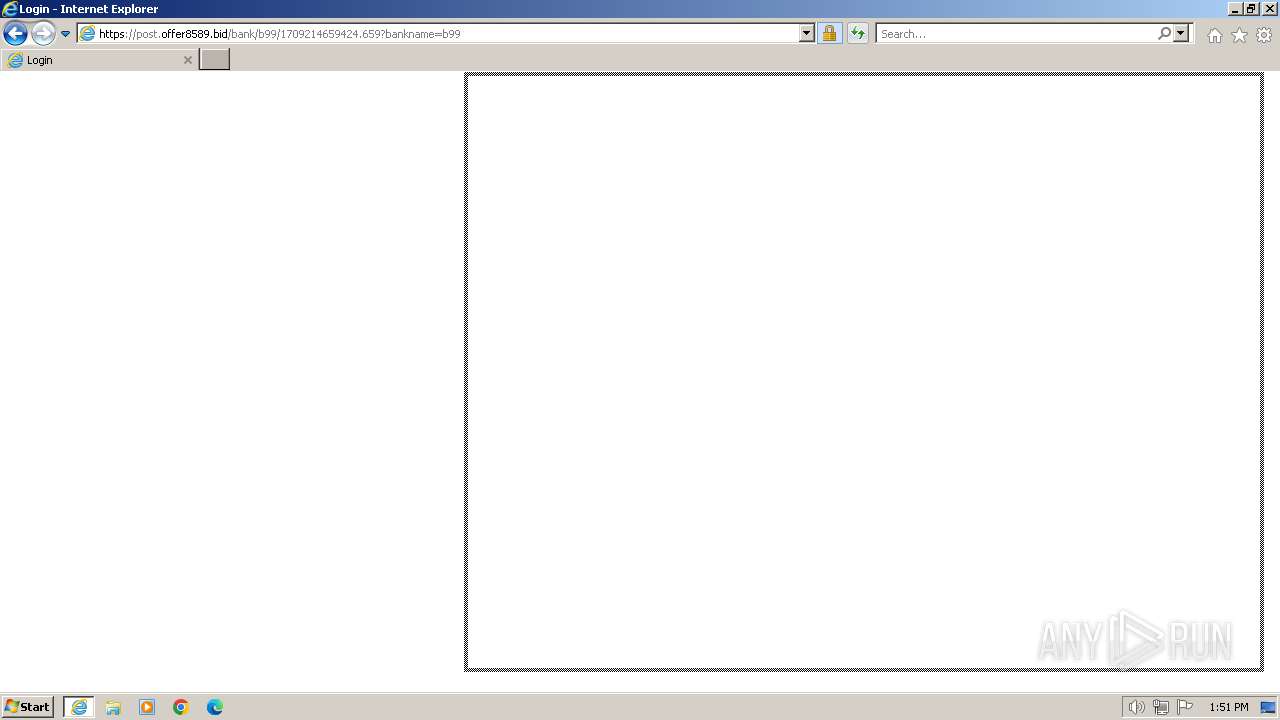Image resolution: width=1280 pixels, height=720 pixels.
Task: Open the volume speaker tray icon
Action: point(1136,707)
